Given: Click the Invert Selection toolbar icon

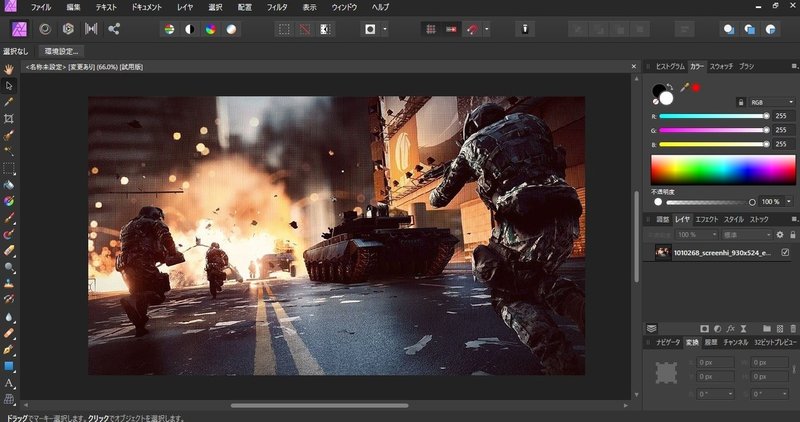Looking at the screenshot, I should coord(326,30).
